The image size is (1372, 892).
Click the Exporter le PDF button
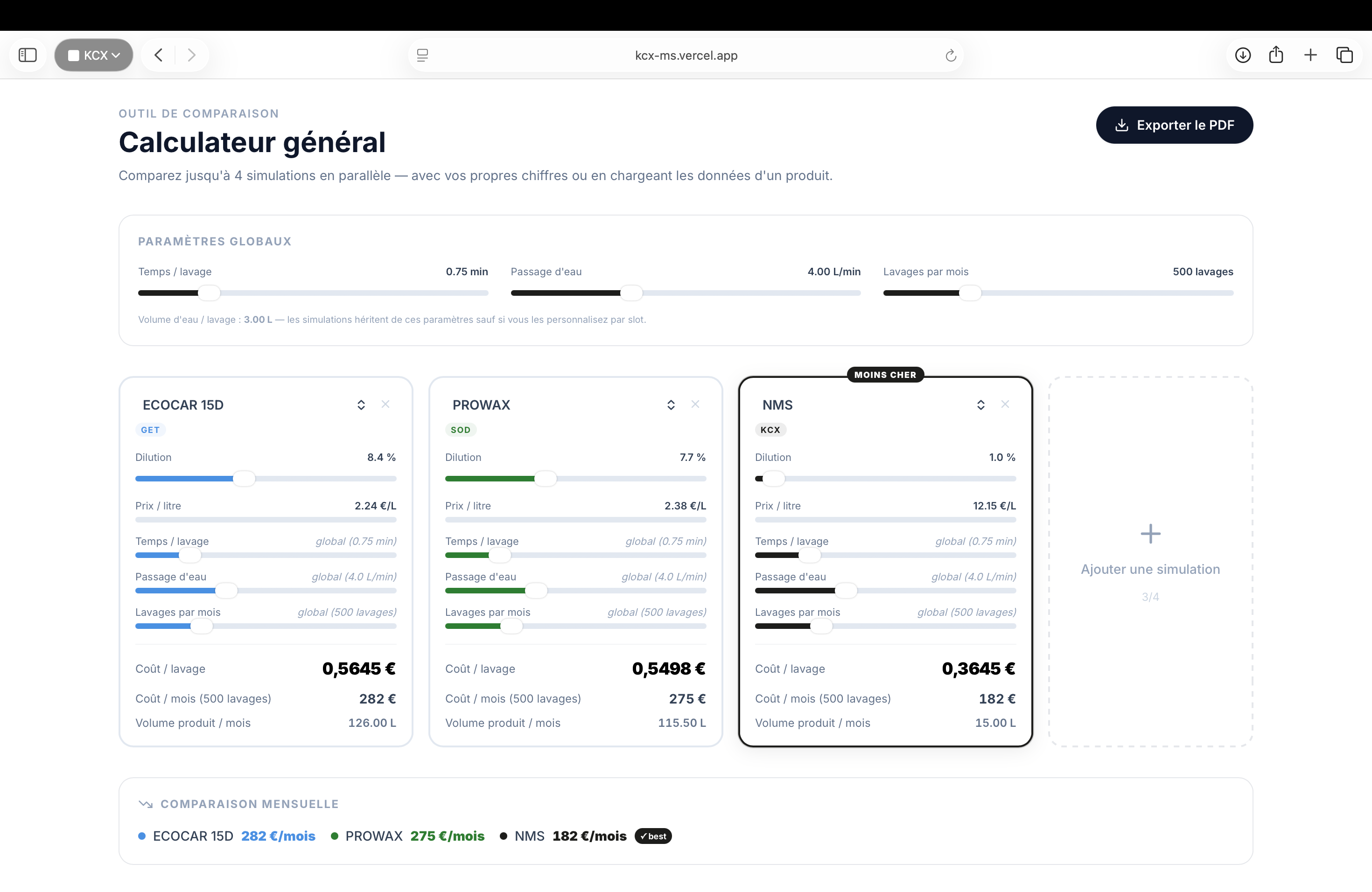[x=1174, y=125]
